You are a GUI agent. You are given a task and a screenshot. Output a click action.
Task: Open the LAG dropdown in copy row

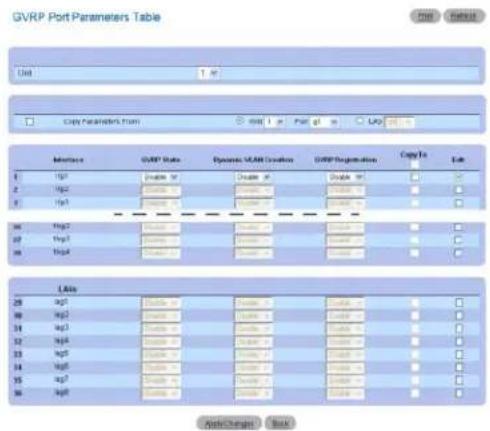click(399, 122)
